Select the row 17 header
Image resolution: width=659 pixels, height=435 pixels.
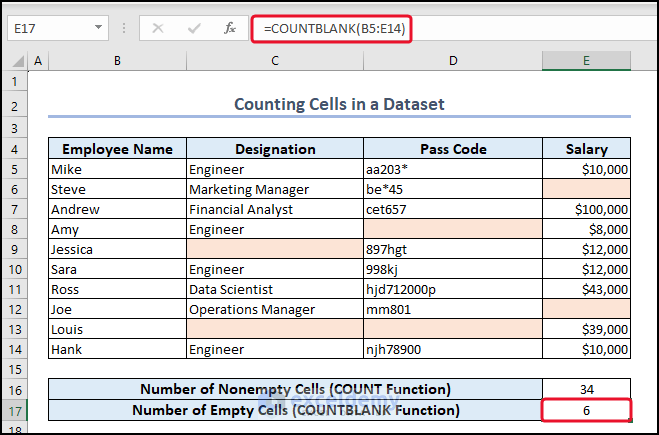pyautogui.click(x=14, y=410)
